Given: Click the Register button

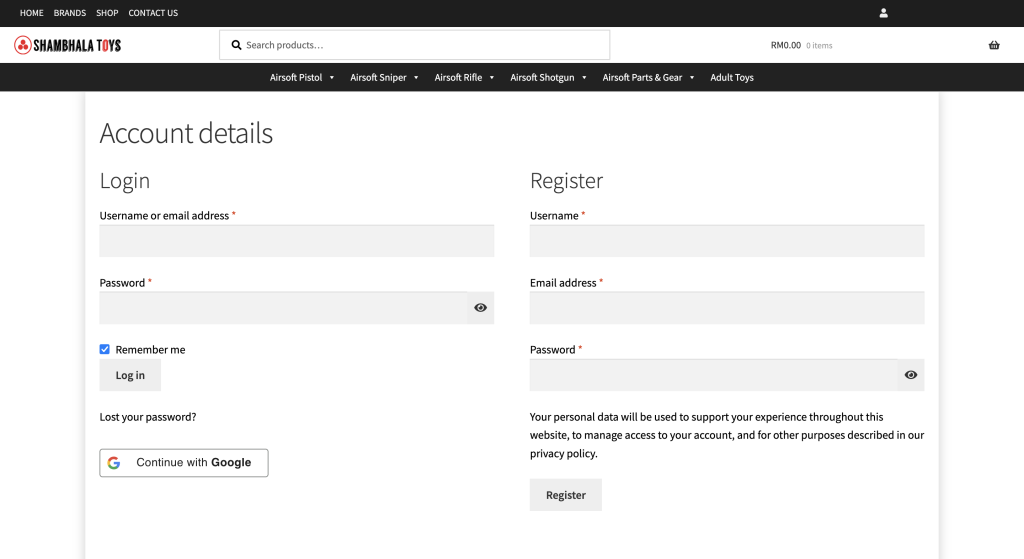Looking at the screenshot, I should point(565,495).
